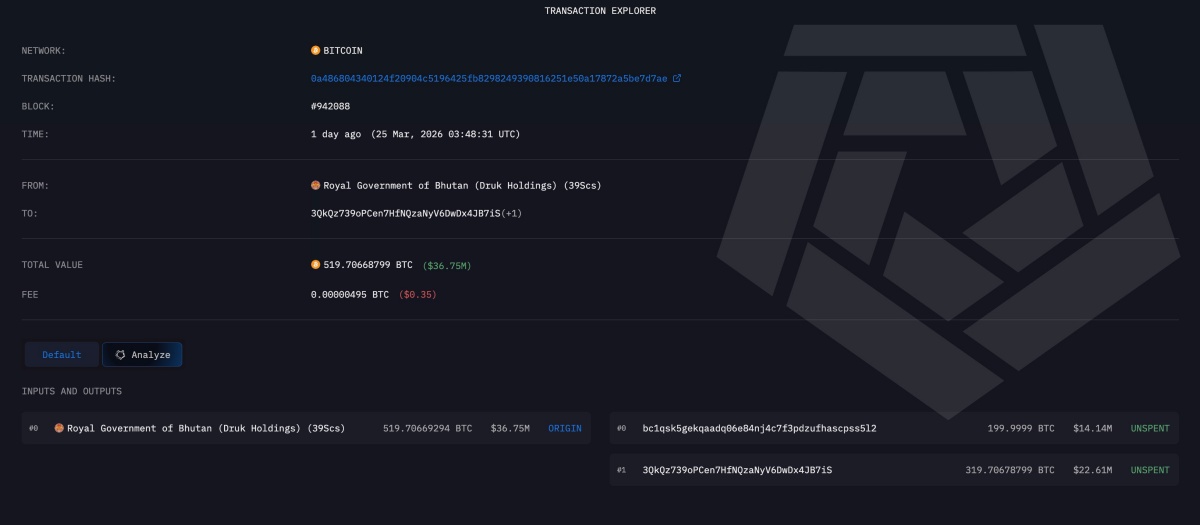Click the 25 Mar, 2026 transaction timestamp
Image resolution: width=1200 pixels, height=525 pixels.
(x=445, y=134)
